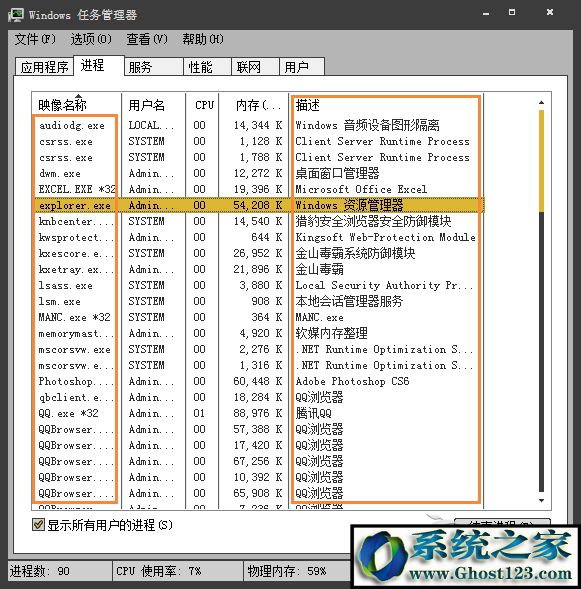Click the 60,448 K memory value
This screenshot has height=589, width=581.
[x=257, y=381]
